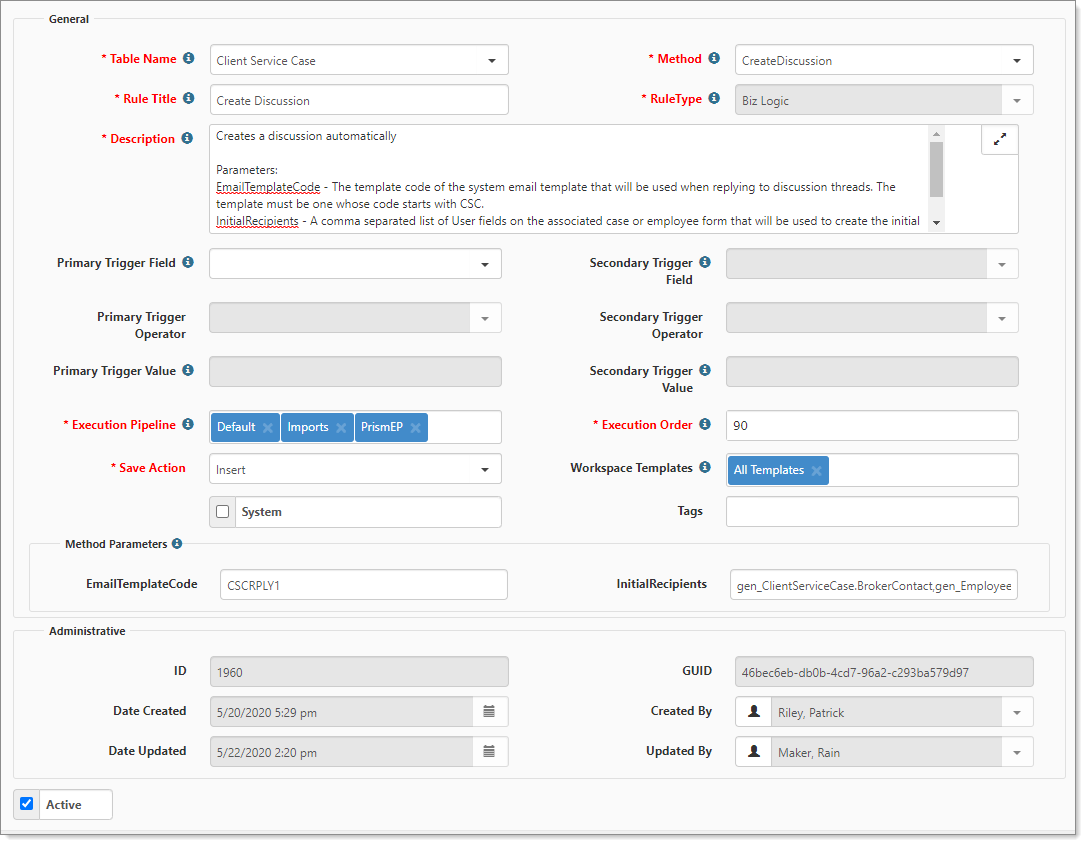The width and height of the screenshot is (1081, 841).
Task: Open the Table Name dropdown
Action: coord(491,61)
